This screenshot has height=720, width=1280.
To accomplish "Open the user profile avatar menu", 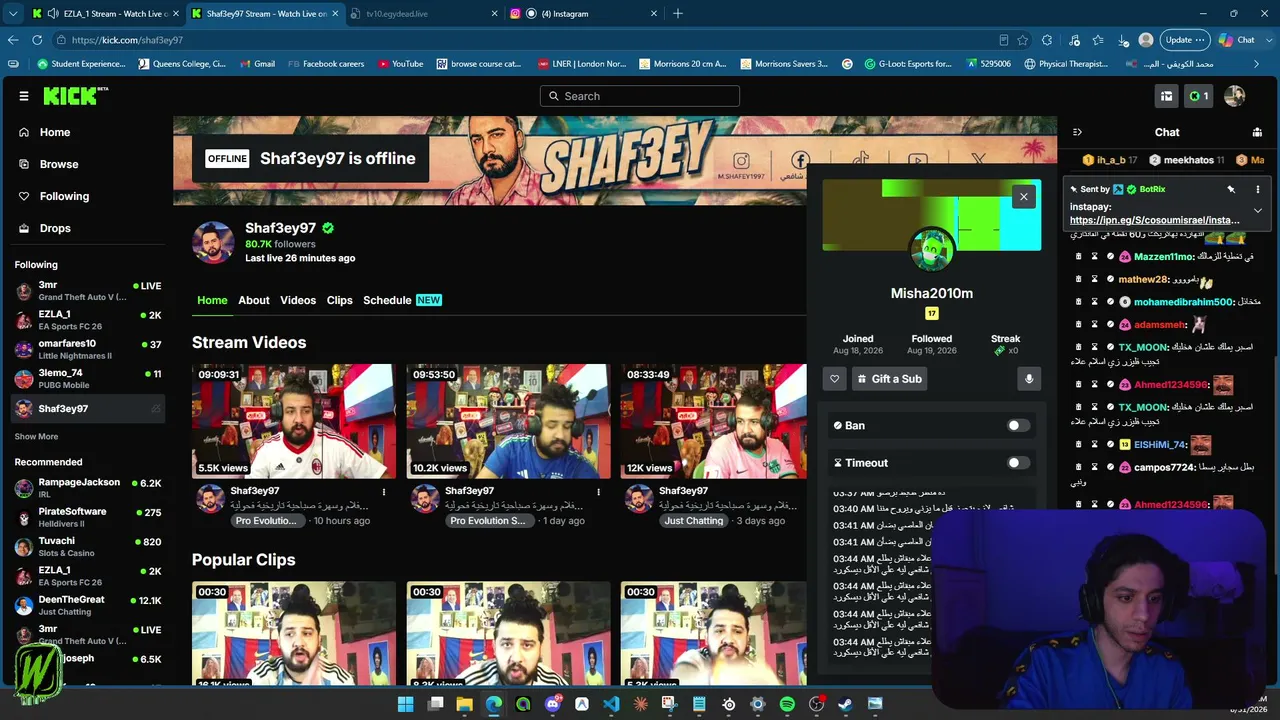I will [1235, 96].
